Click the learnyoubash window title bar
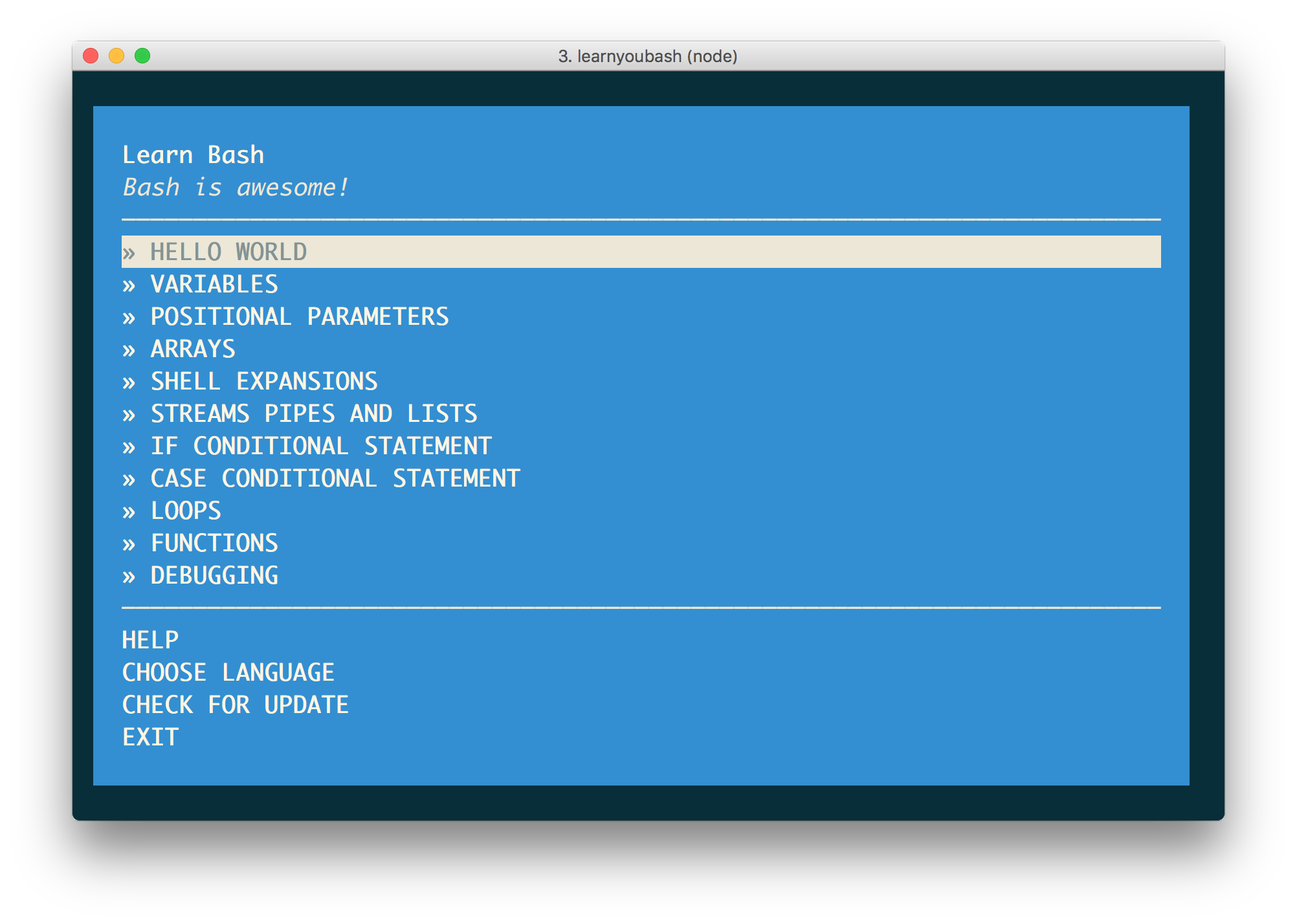Viewport: 1297px width, 924px height. pyautogui.click(x=647, y=56)
